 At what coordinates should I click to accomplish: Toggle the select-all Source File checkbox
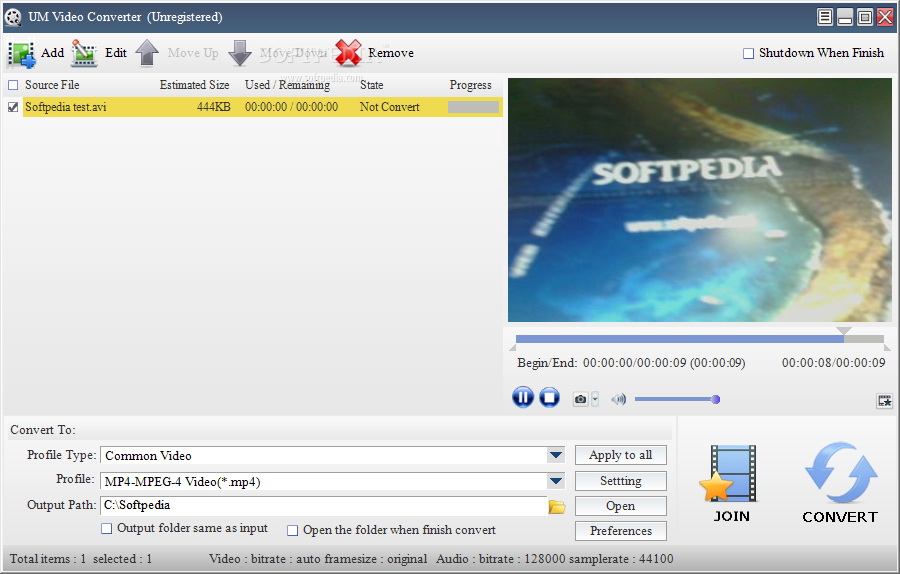tap(13, 86)
